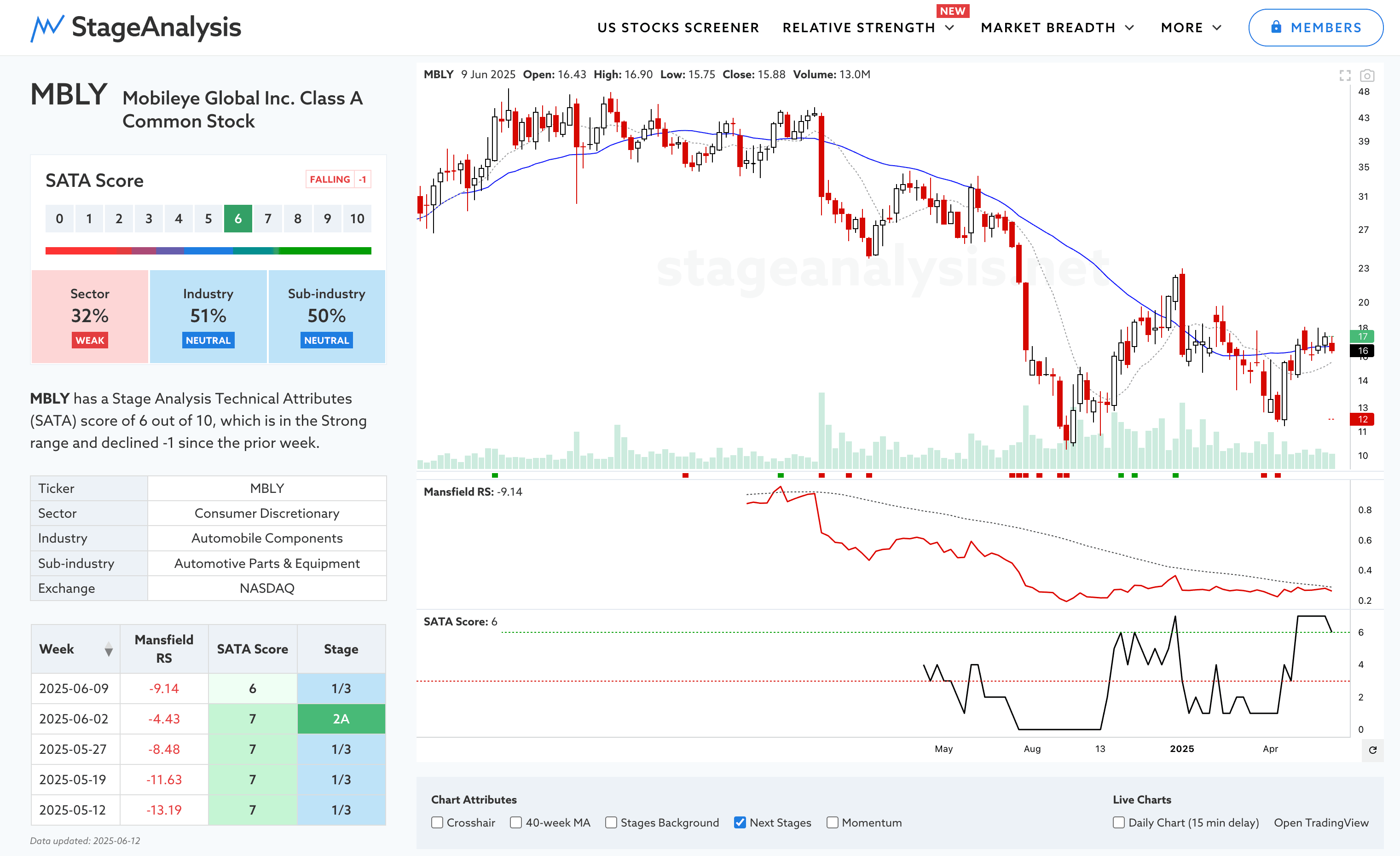This screenshot has width=1400, height=856.
Task: Click the chart reset refresh icon
Action: (1373, 750)
